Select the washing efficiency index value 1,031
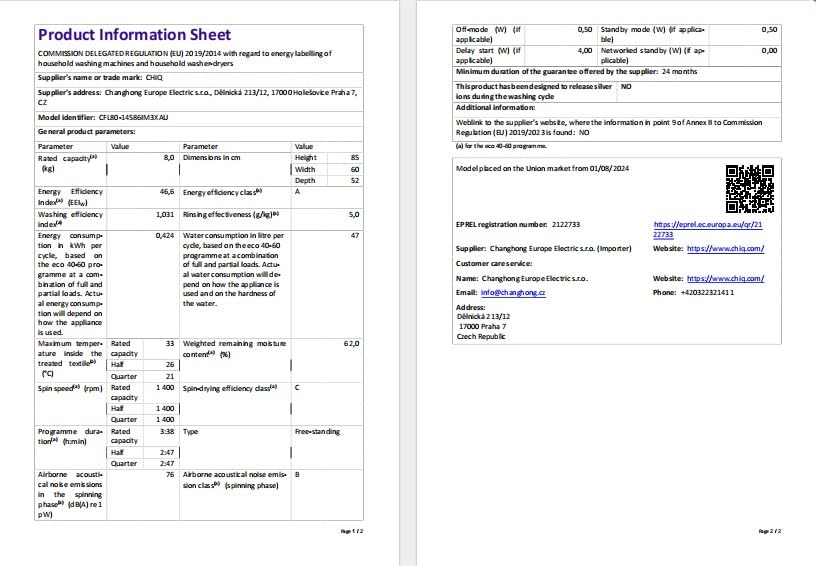 pos(165,214)
